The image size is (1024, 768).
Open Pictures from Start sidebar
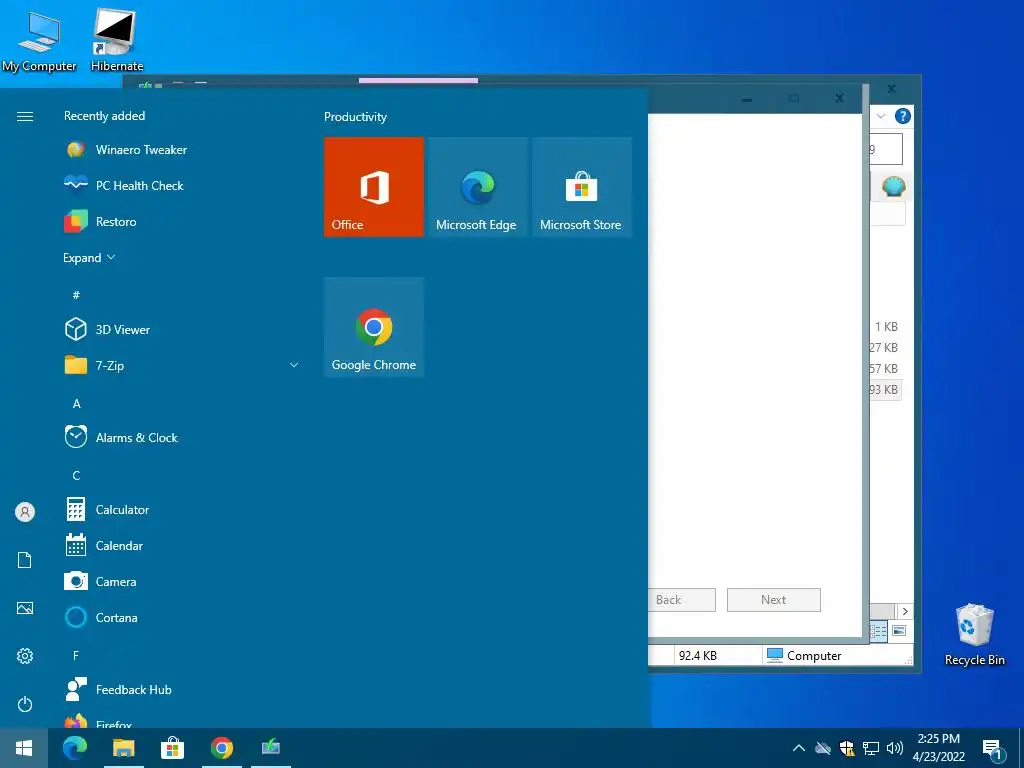tap(25, 608)
